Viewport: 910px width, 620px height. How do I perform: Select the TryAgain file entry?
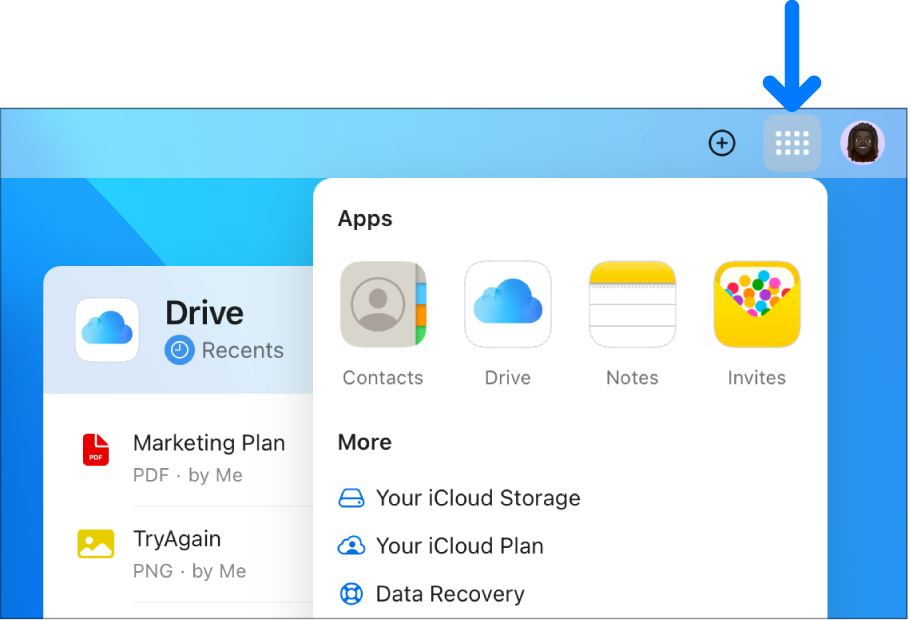[178, 538]
